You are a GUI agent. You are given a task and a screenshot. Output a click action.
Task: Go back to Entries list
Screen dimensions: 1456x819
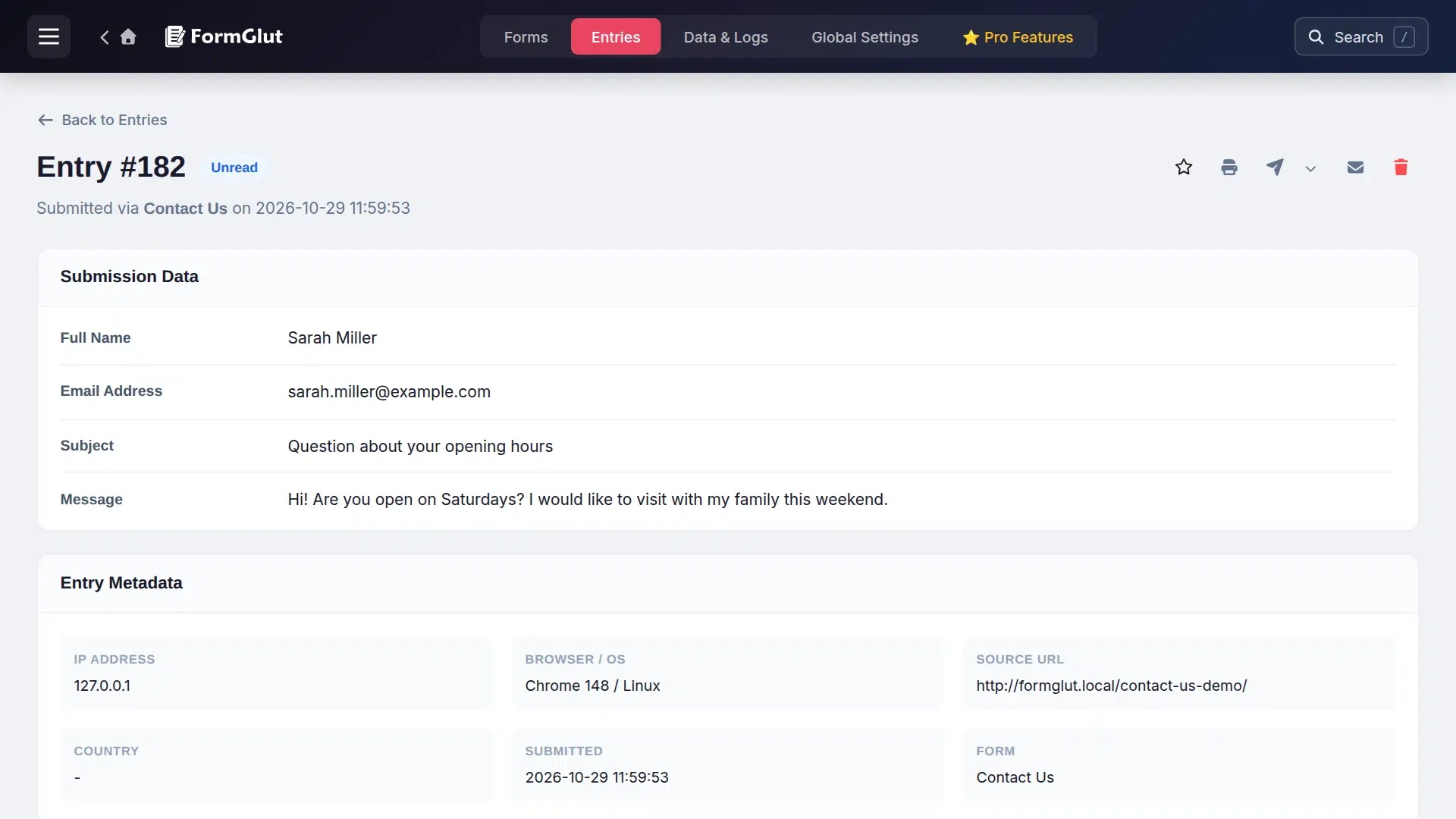coord(102,120)
